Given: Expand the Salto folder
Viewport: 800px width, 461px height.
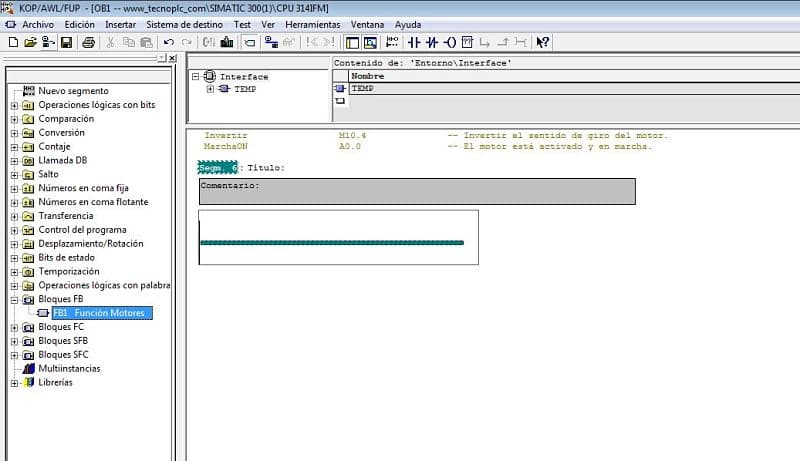Looking at the screenshot, I should 14,175.
